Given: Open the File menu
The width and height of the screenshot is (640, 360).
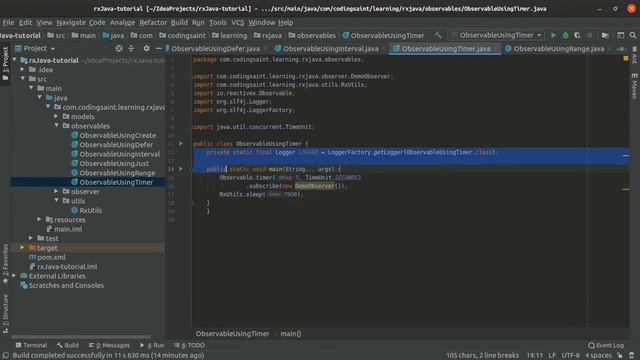Looking at the screenshot, I should click(x=8, y=22).
